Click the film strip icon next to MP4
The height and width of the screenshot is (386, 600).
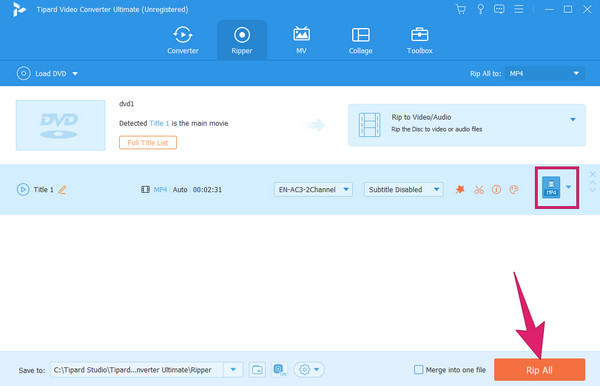click(x=145, y=189)
